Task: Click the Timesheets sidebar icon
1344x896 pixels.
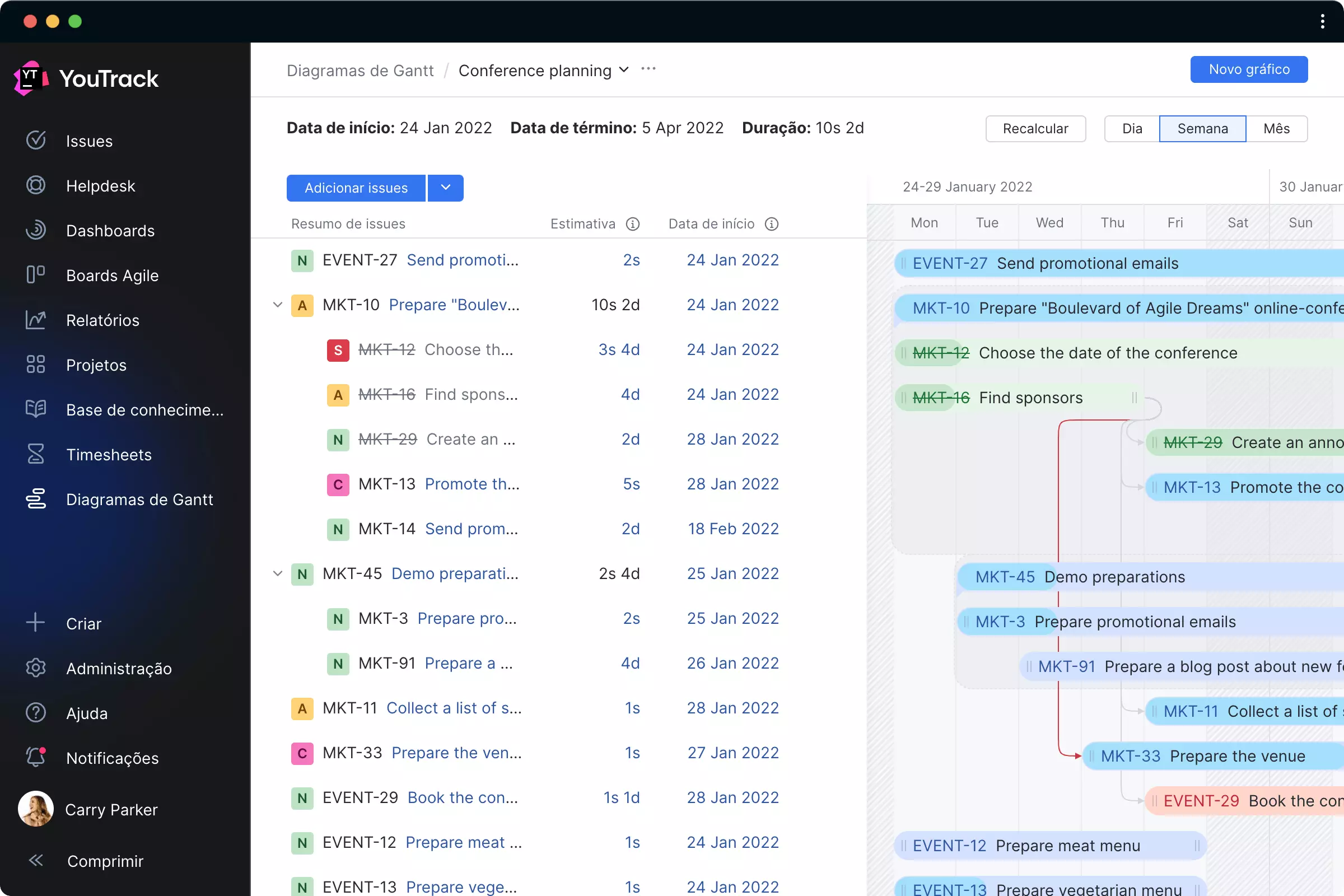Action: click(35, 454)
